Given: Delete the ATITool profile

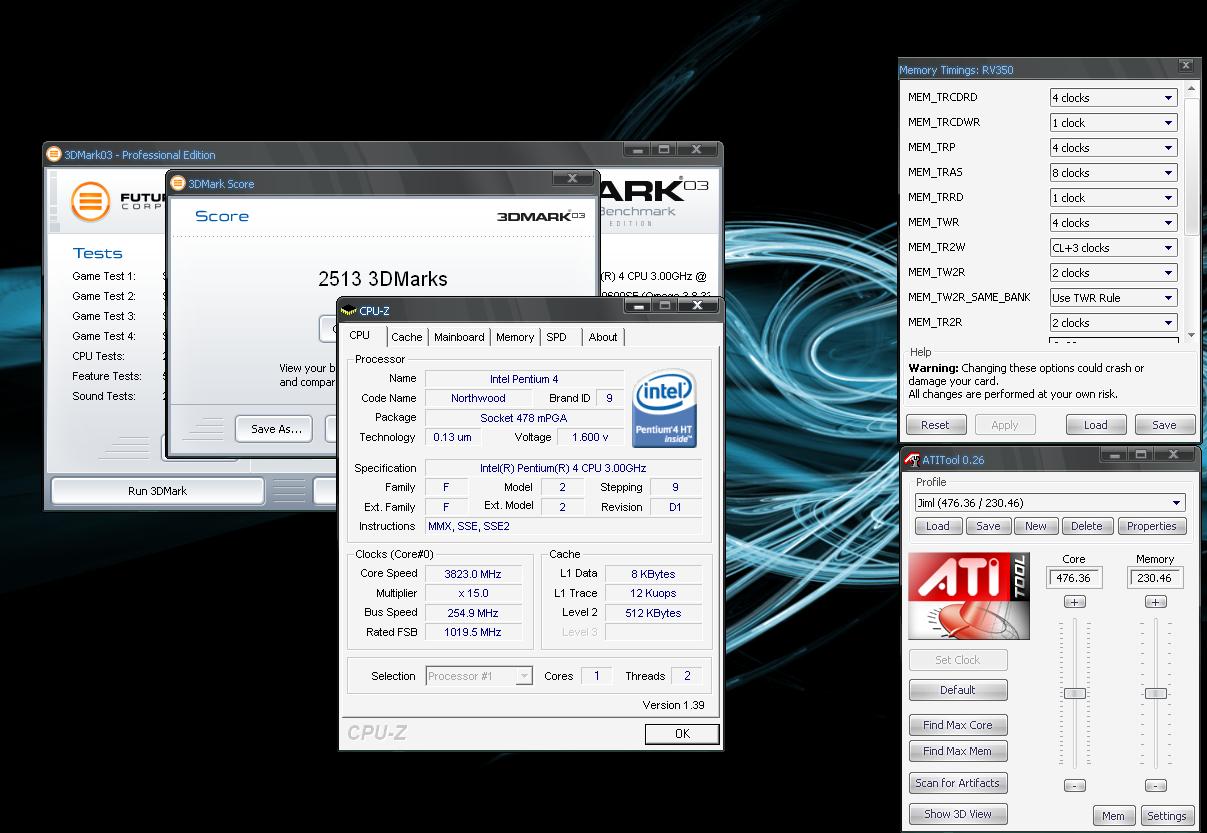Looking at the screenshot, I should pos(1087,526).
